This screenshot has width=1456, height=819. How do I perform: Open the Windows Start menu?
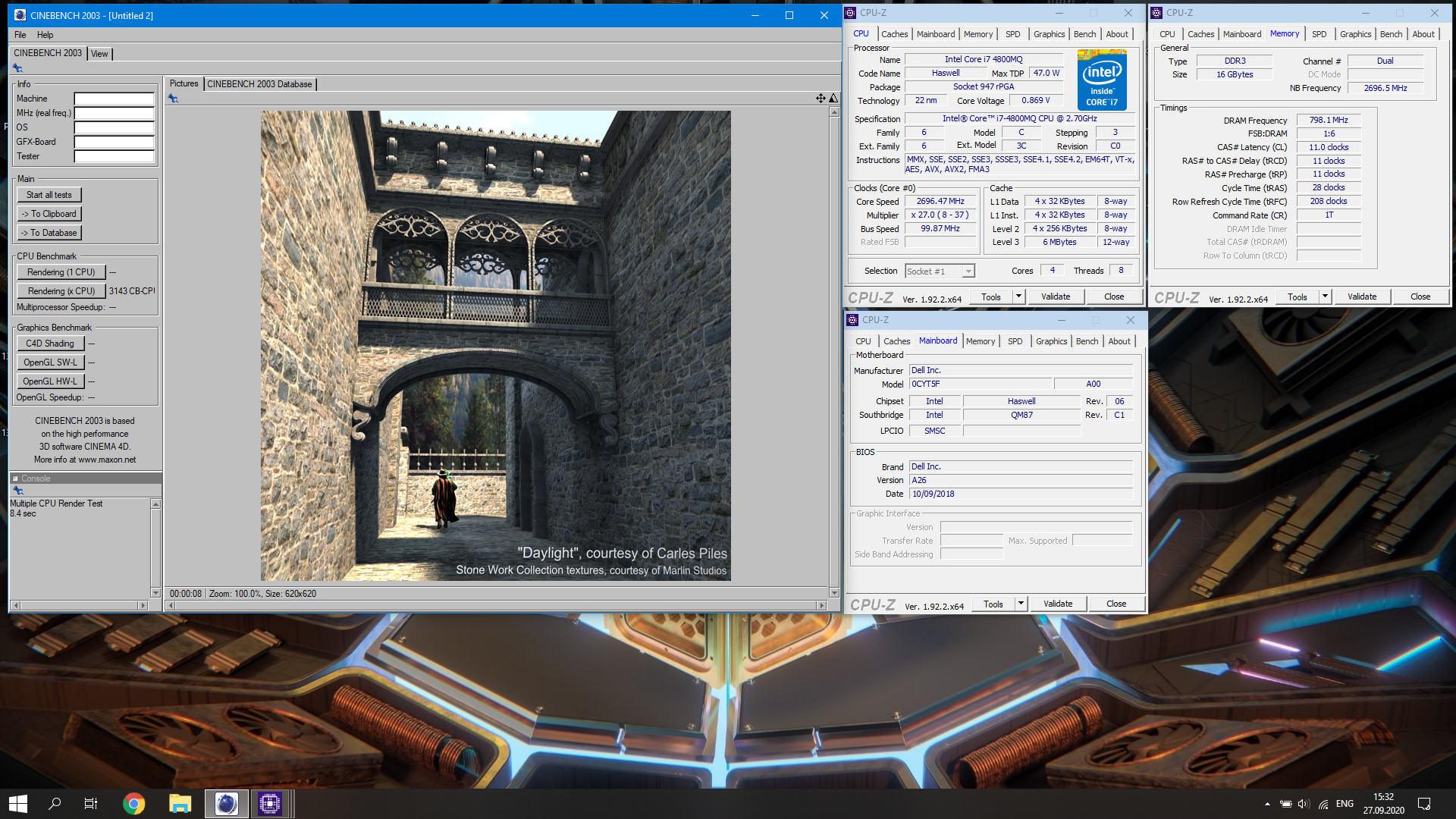[x=18, y=804]
